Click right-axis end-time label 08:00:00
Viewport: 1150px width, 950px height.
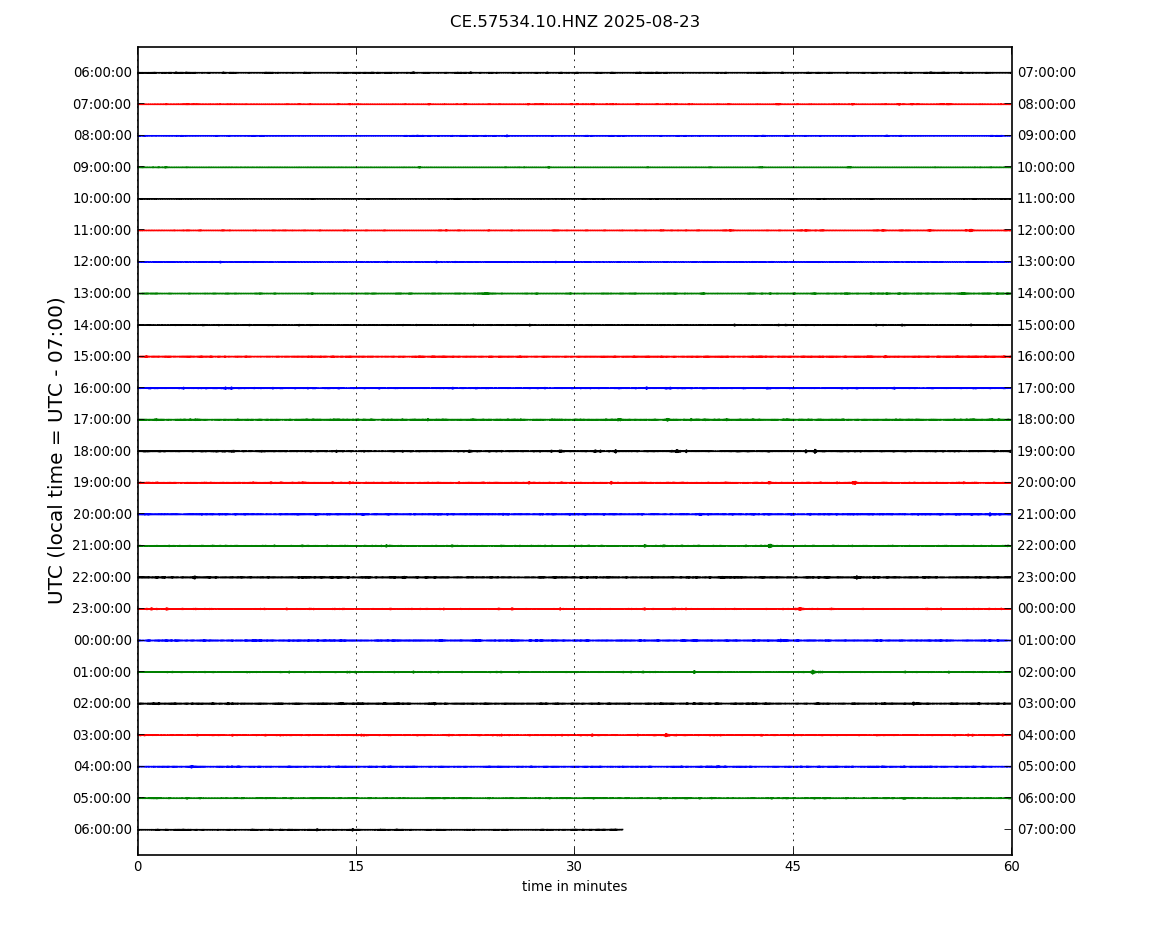(x=1047, y=104)
